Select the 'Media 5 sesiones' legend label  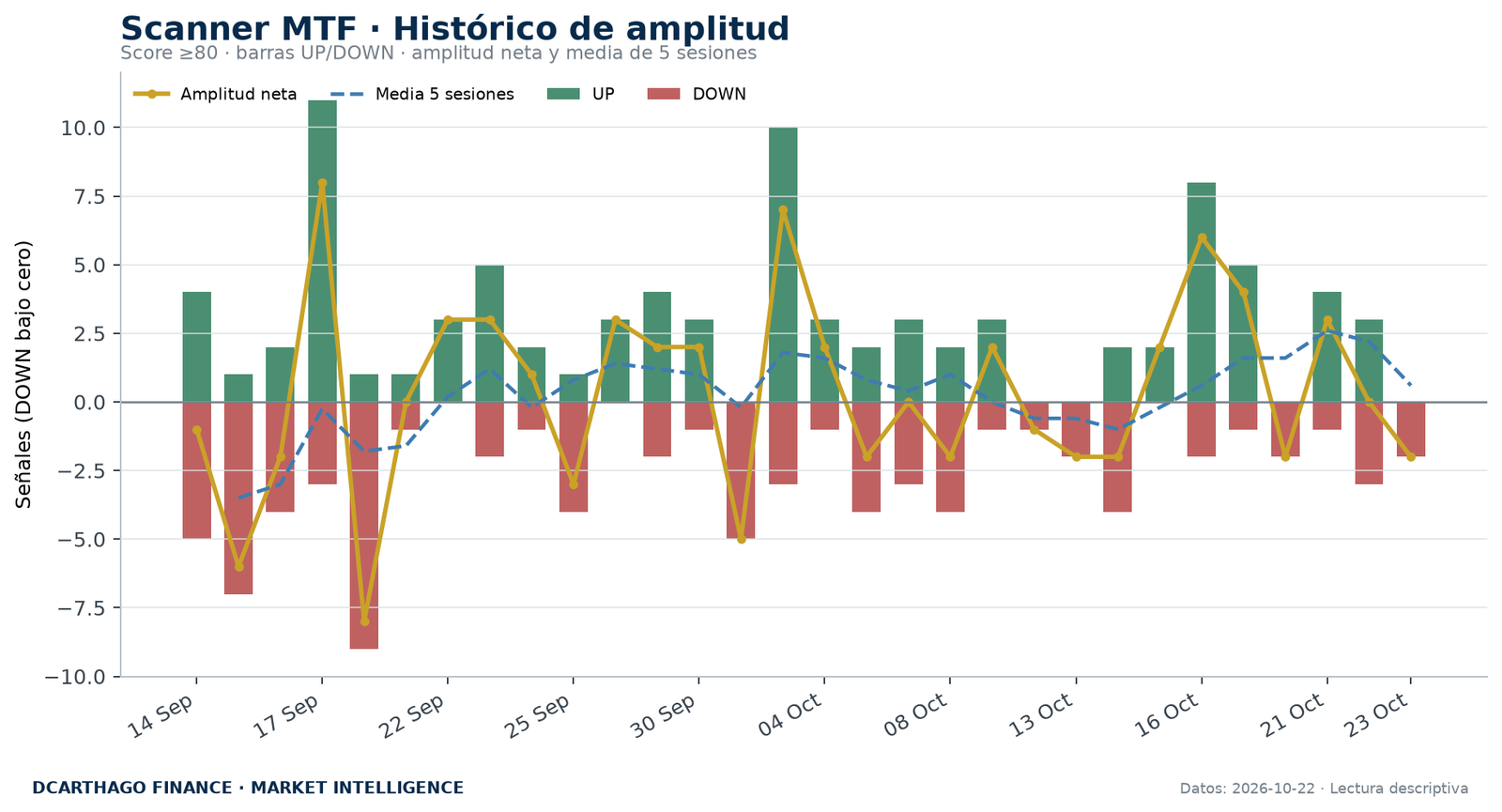click(444, 94)
